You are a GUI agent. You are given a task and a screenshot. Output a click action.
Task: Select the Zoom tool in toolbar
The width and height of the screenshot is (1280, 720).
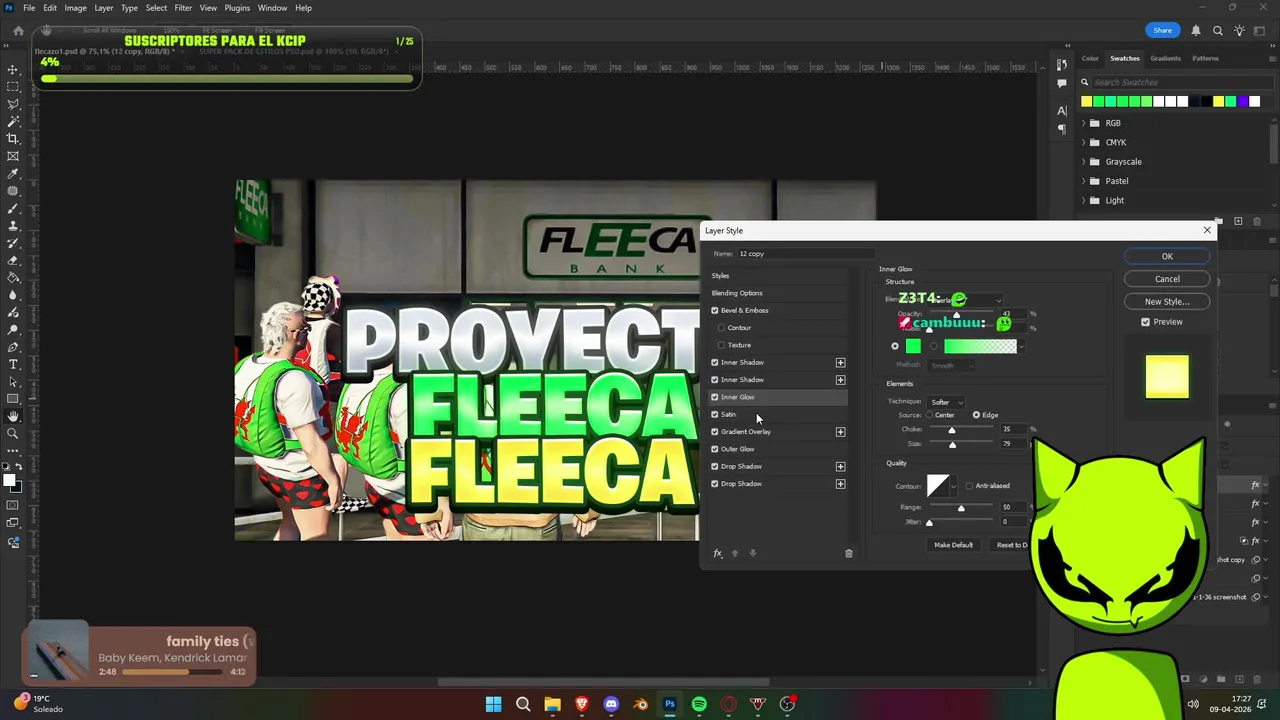13,433
